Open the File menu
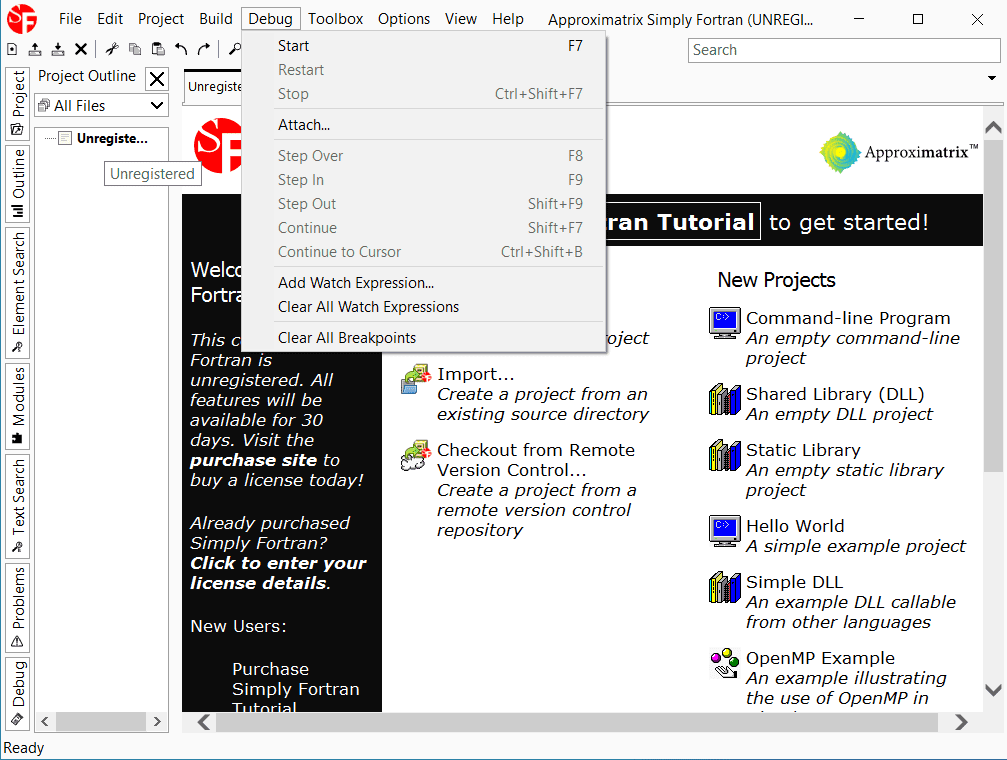This screenshot has height=760, width=1007. (70, 19)
